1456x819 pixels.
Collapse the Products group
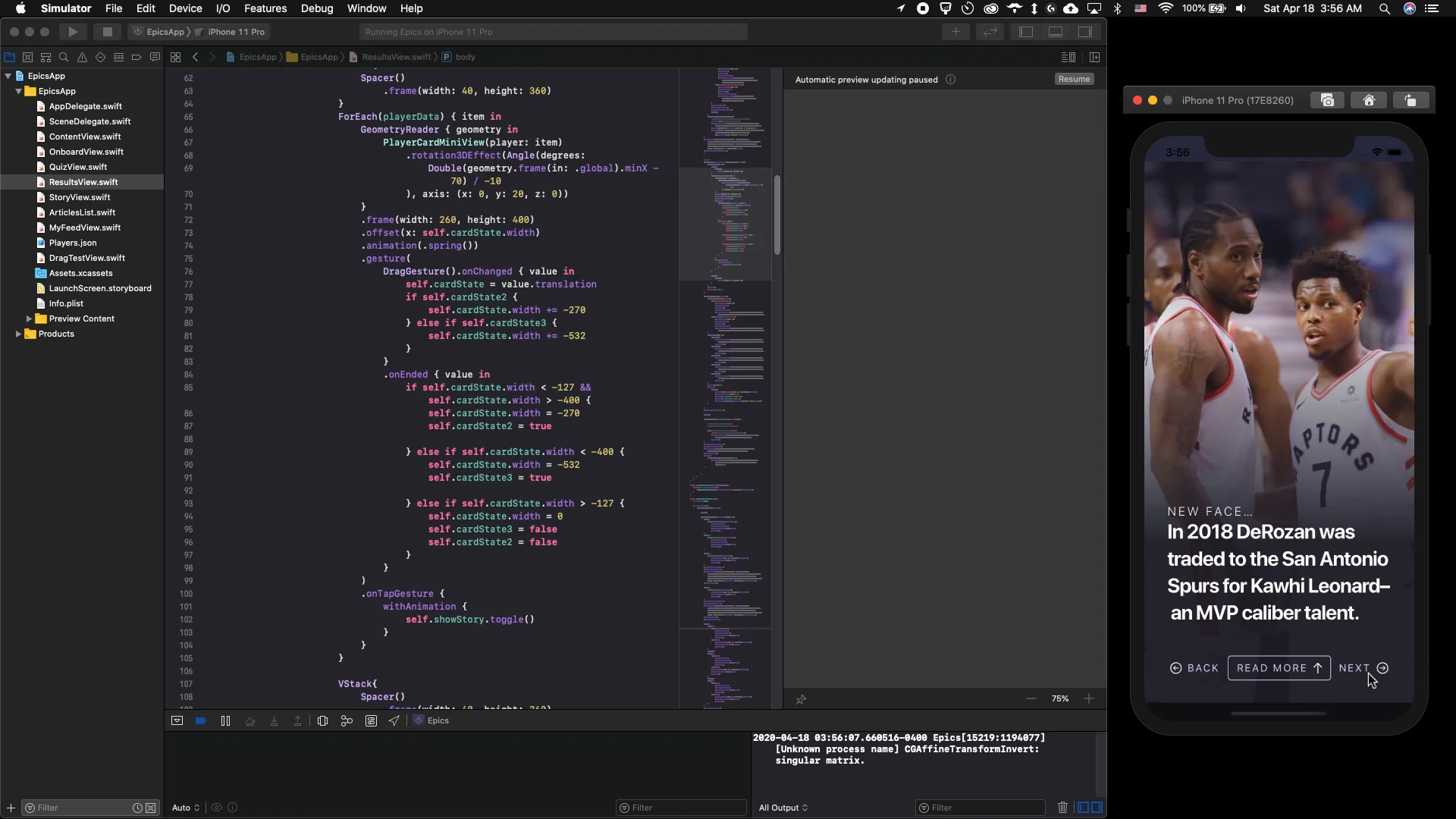[18, 334]
